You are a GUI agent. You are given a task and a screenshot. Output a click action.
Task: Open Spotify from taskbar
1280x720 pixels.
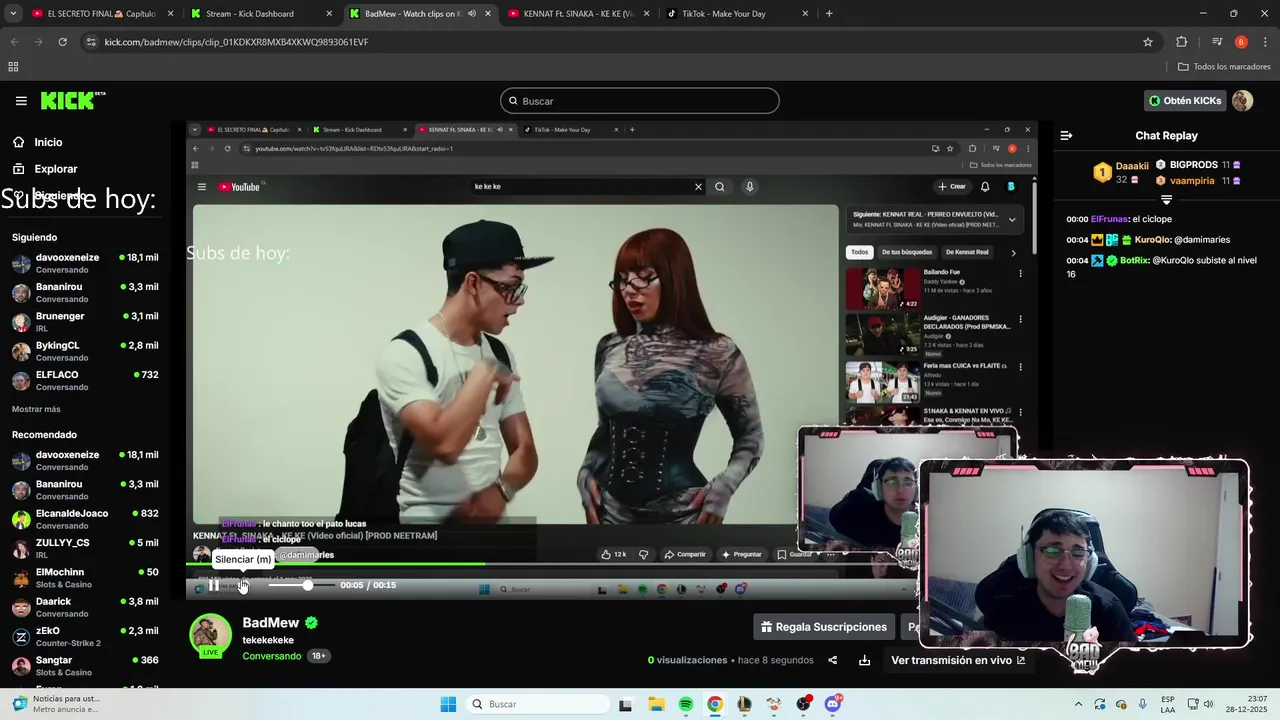686,704
